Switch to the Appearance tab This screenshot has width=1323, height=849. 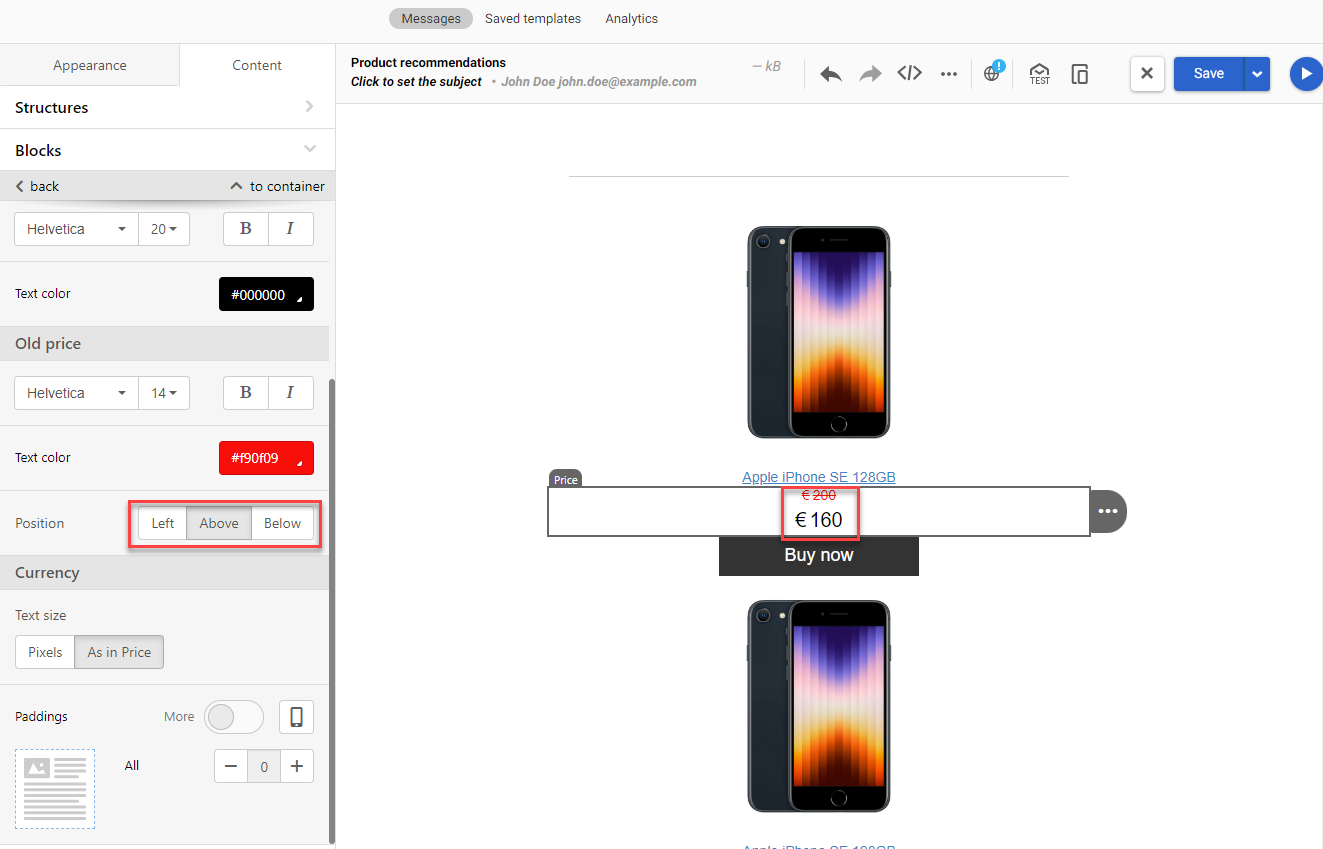pyautogui.click(x=90, y=65)
